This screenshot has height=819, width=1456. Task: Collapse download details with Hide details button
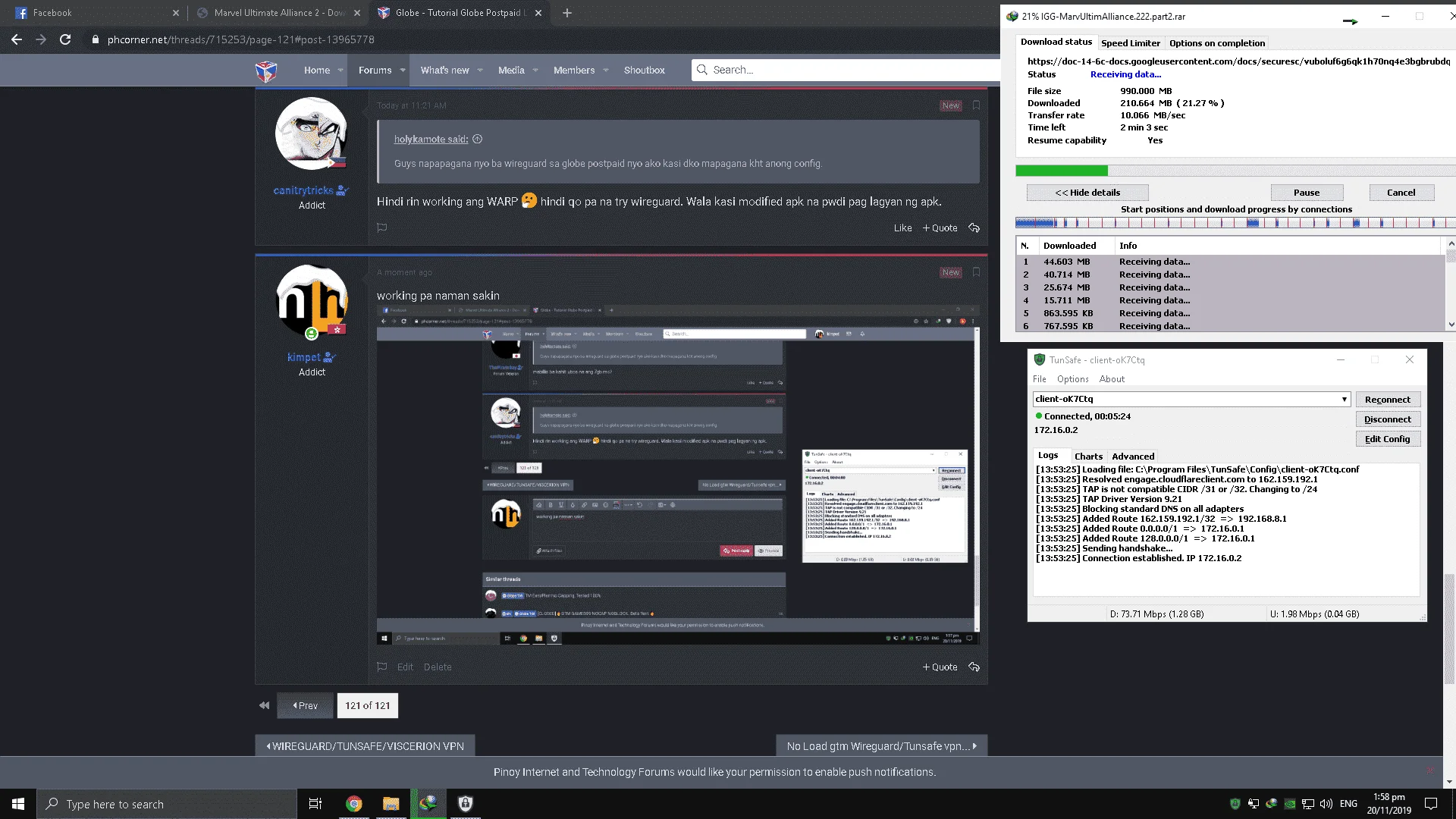(1087, 193)
